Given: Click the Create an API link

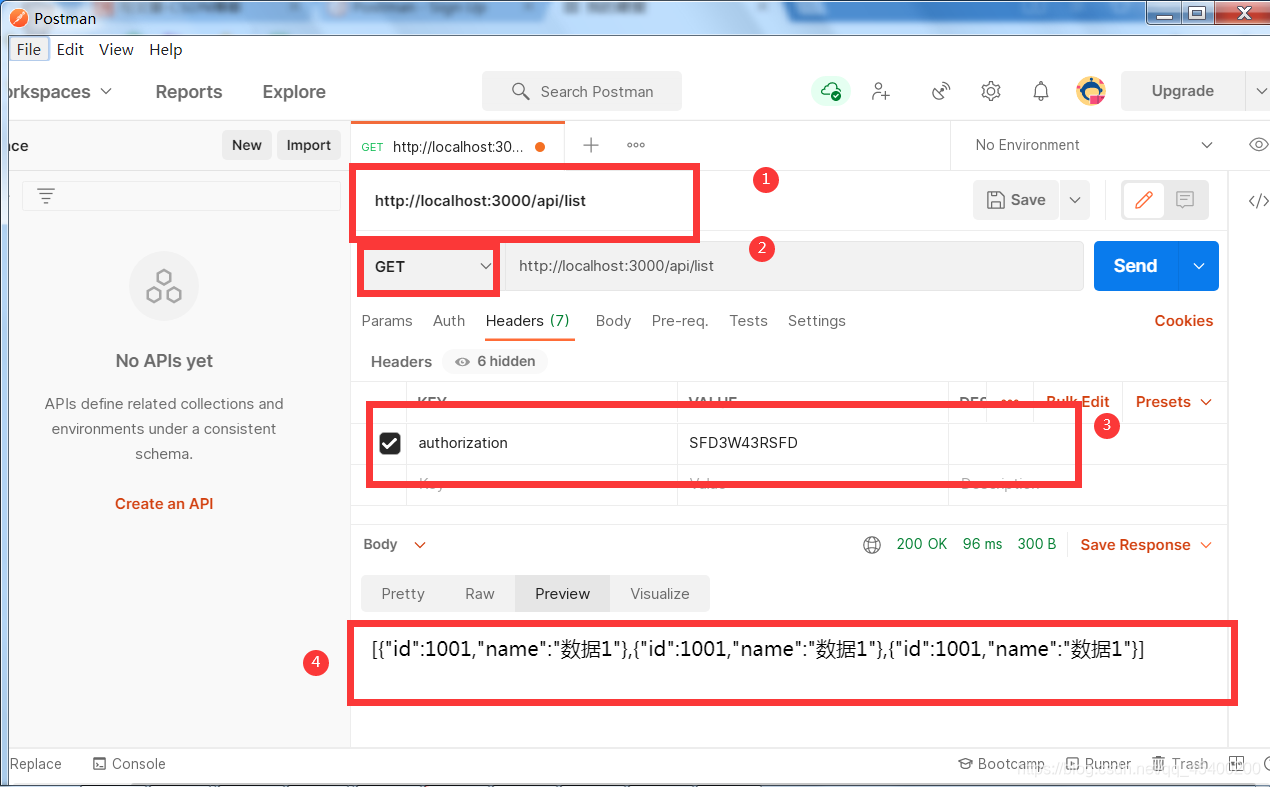Looking at the screenshot, I should pyautogui.click(x=164, y=504).
